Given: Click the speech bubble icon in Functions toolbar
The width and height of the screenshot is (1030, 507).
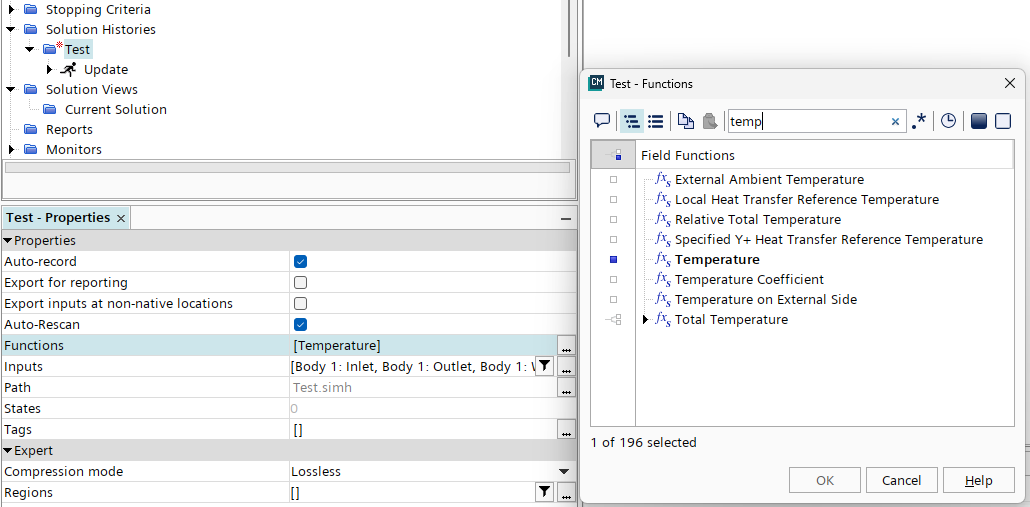Looking at the screenshot, I should coord(602,121).
